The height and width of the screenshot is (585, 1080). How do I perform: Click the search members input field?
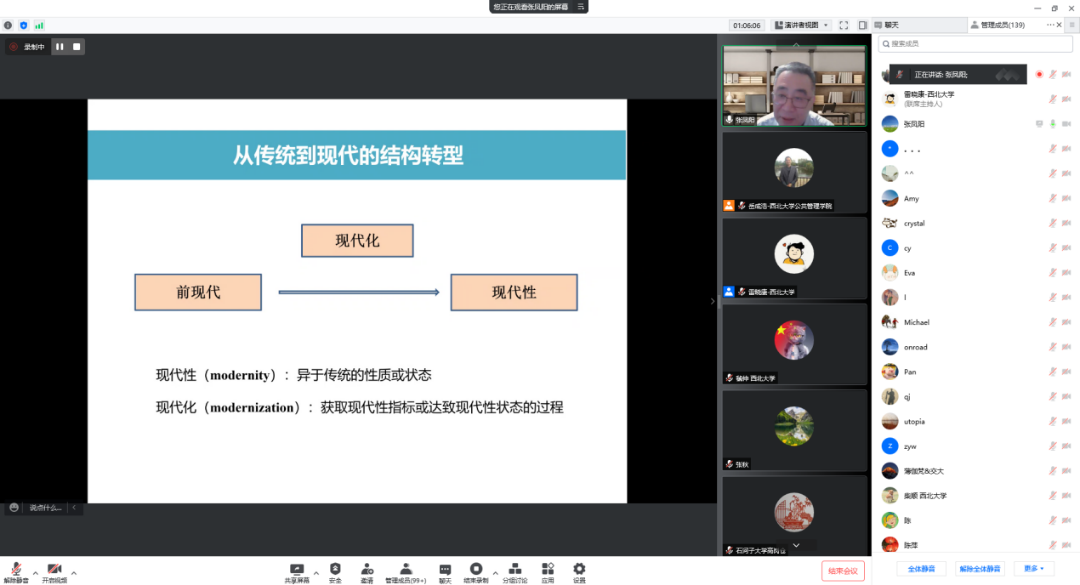[x=975, y=44]
